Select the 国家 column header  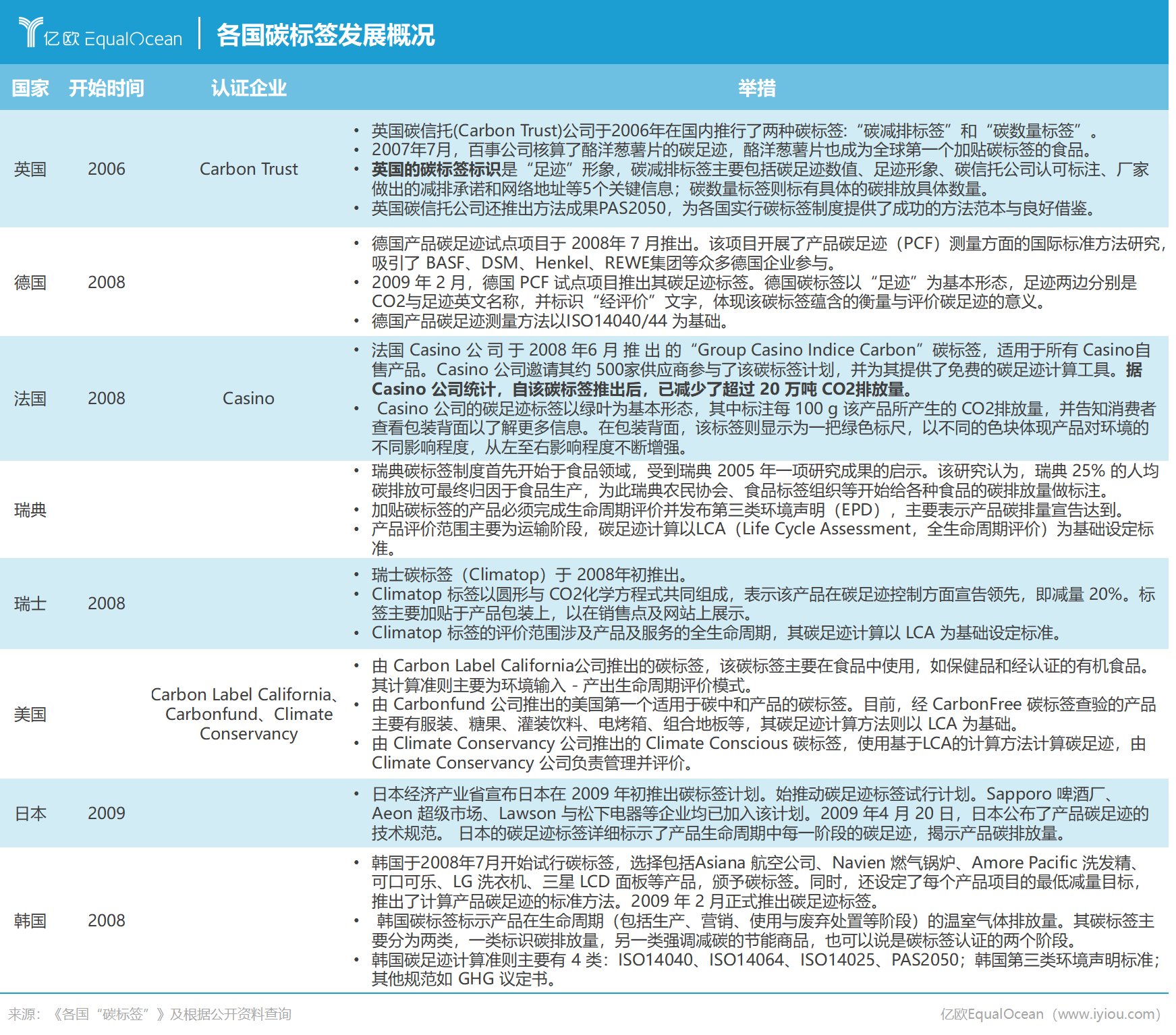click(x=30, y=88)
